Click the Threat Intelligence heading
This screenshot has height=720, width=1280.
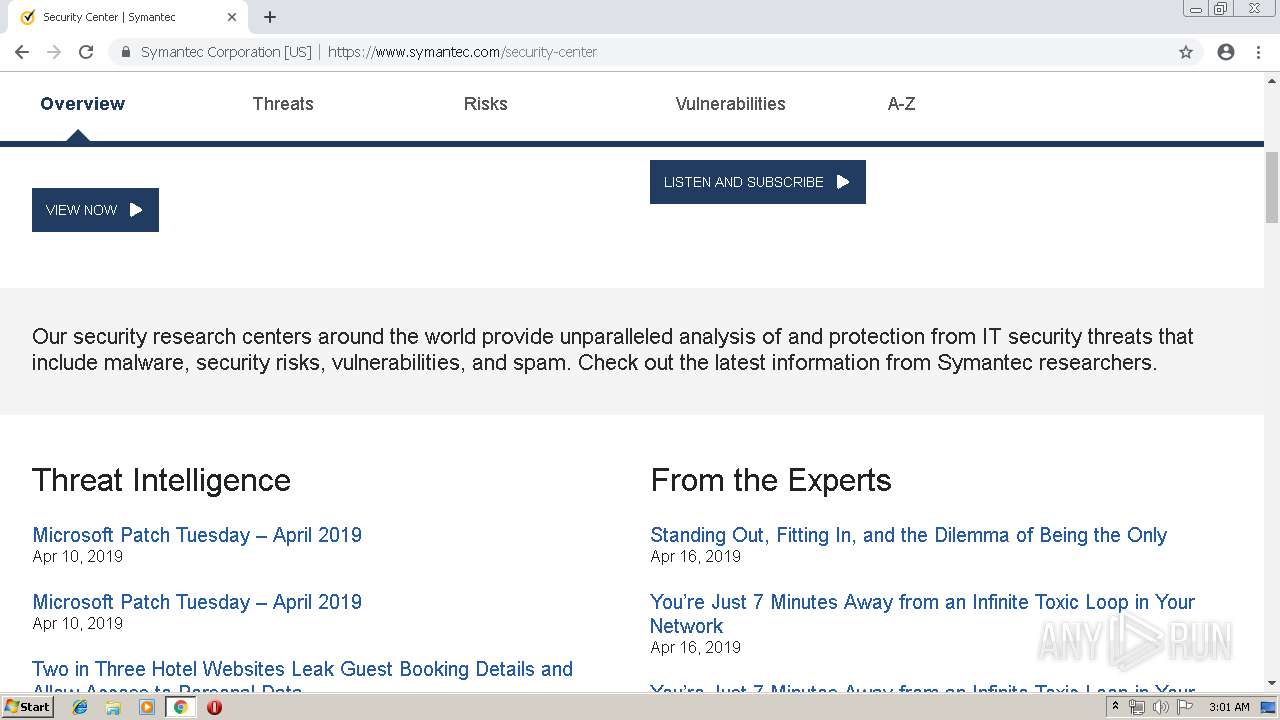[161, 480]
